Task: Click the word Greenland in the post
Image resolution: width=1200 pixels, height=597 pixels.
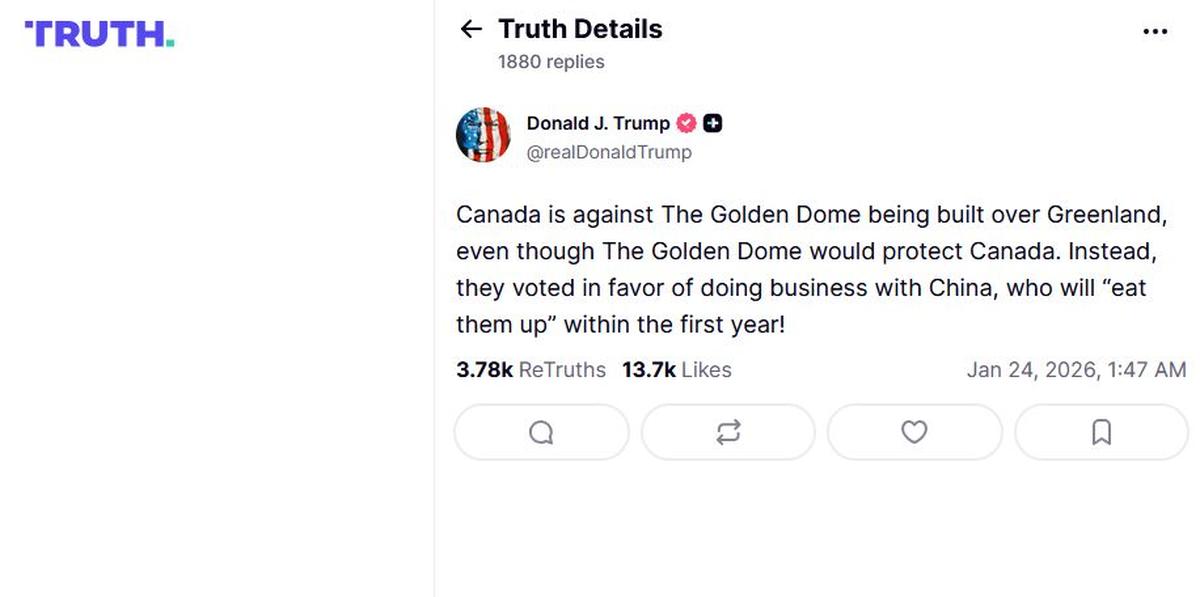Action: coord(1107,215)
